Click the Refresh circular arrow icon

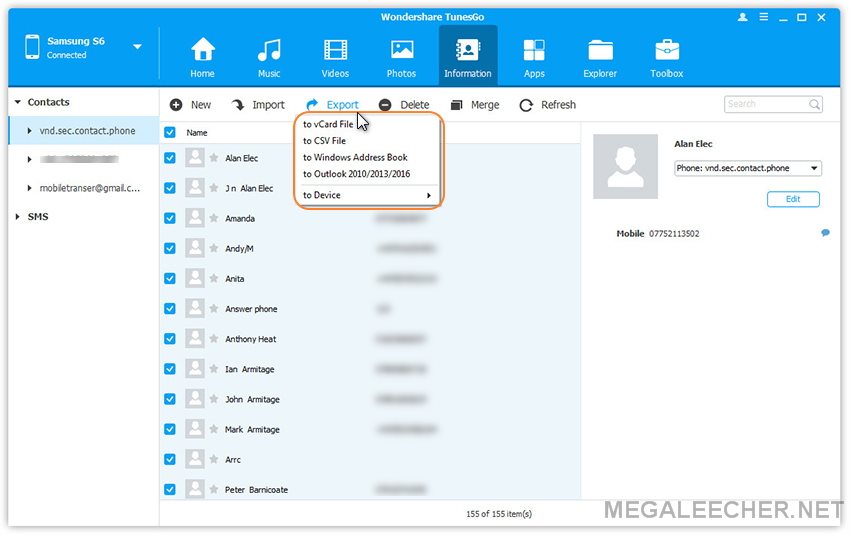click(526, 105)
